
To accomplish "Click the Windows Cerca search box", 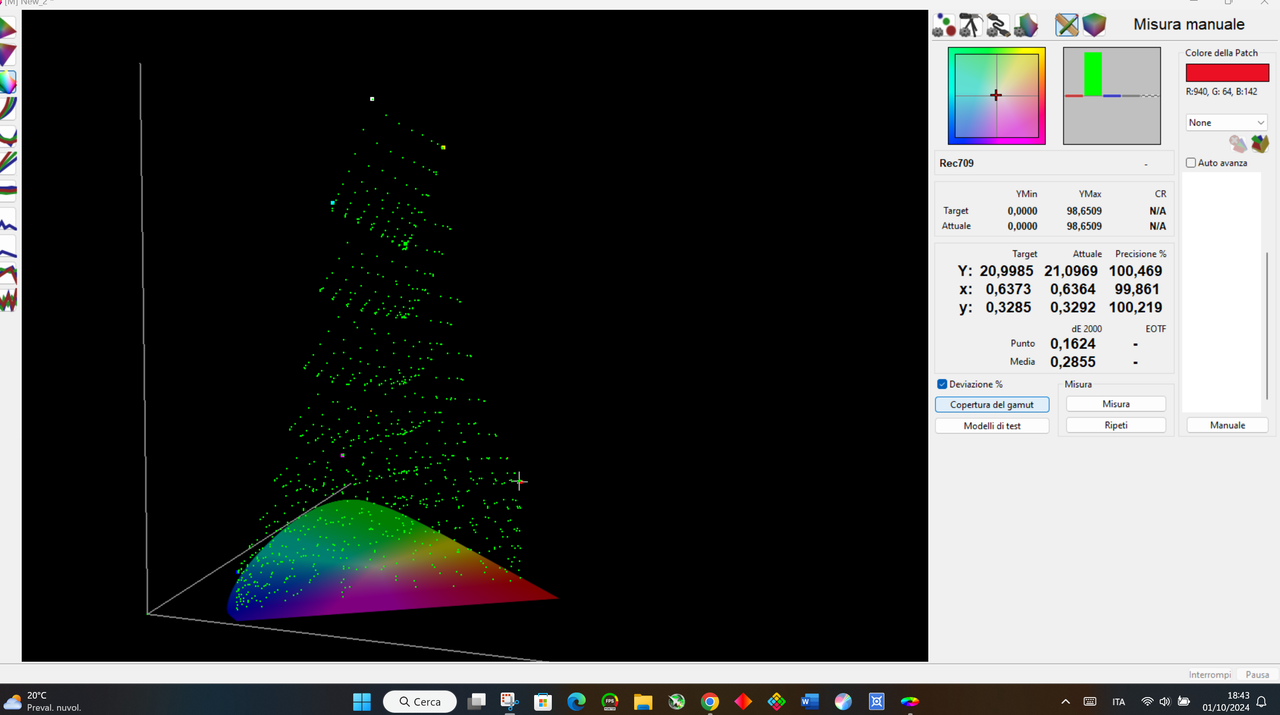I will [x=420, y=701].
